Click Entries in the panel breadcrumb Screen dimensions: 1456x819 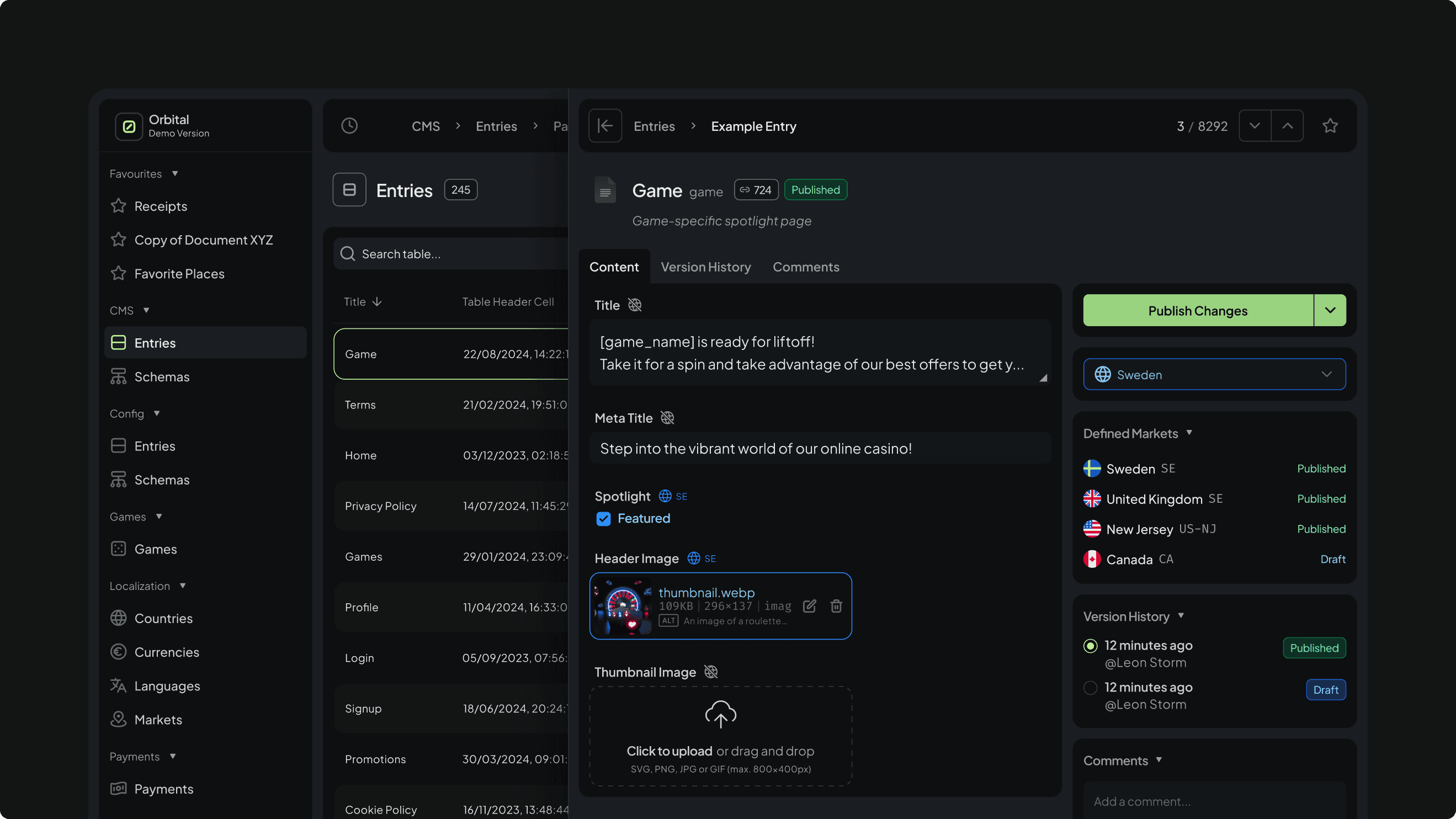point(654,126)
